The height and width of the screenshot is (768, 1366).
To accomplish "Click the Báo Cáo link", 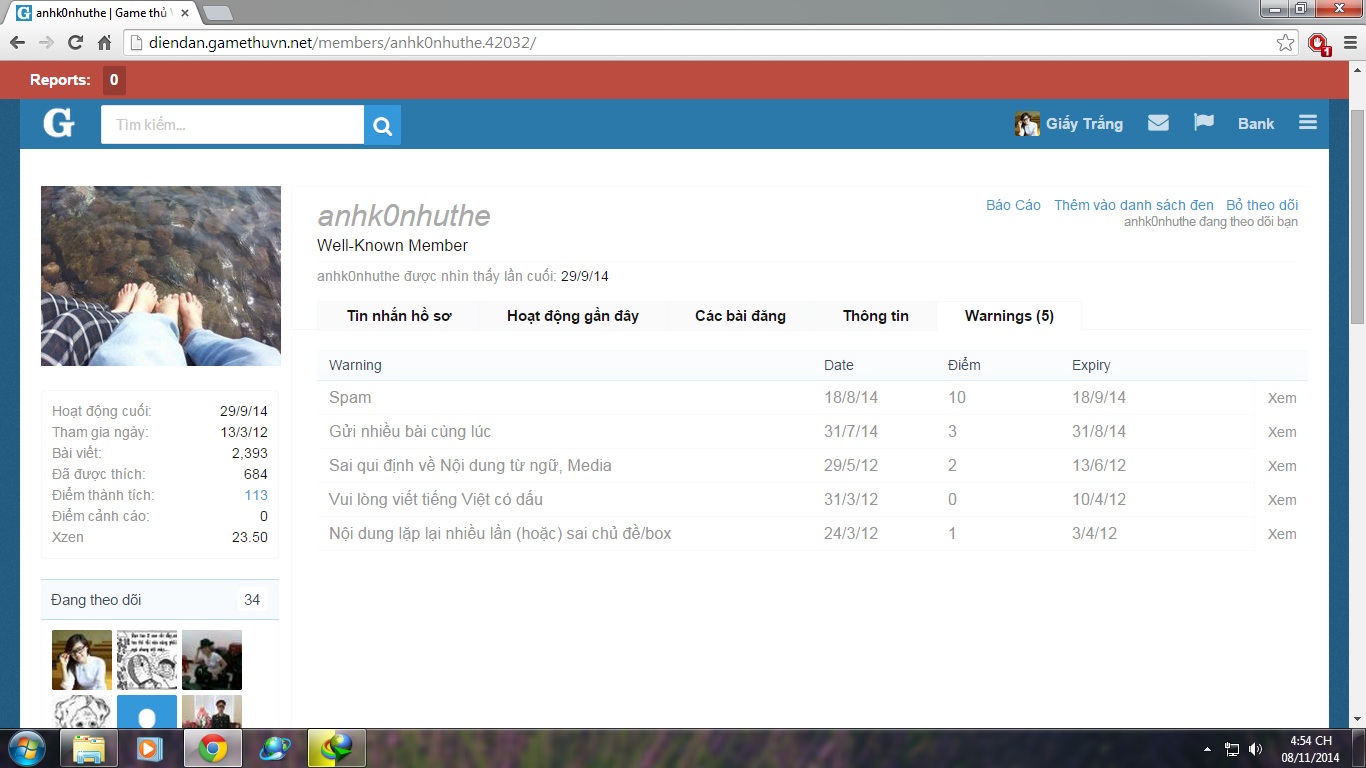I will click(1013, 205).
